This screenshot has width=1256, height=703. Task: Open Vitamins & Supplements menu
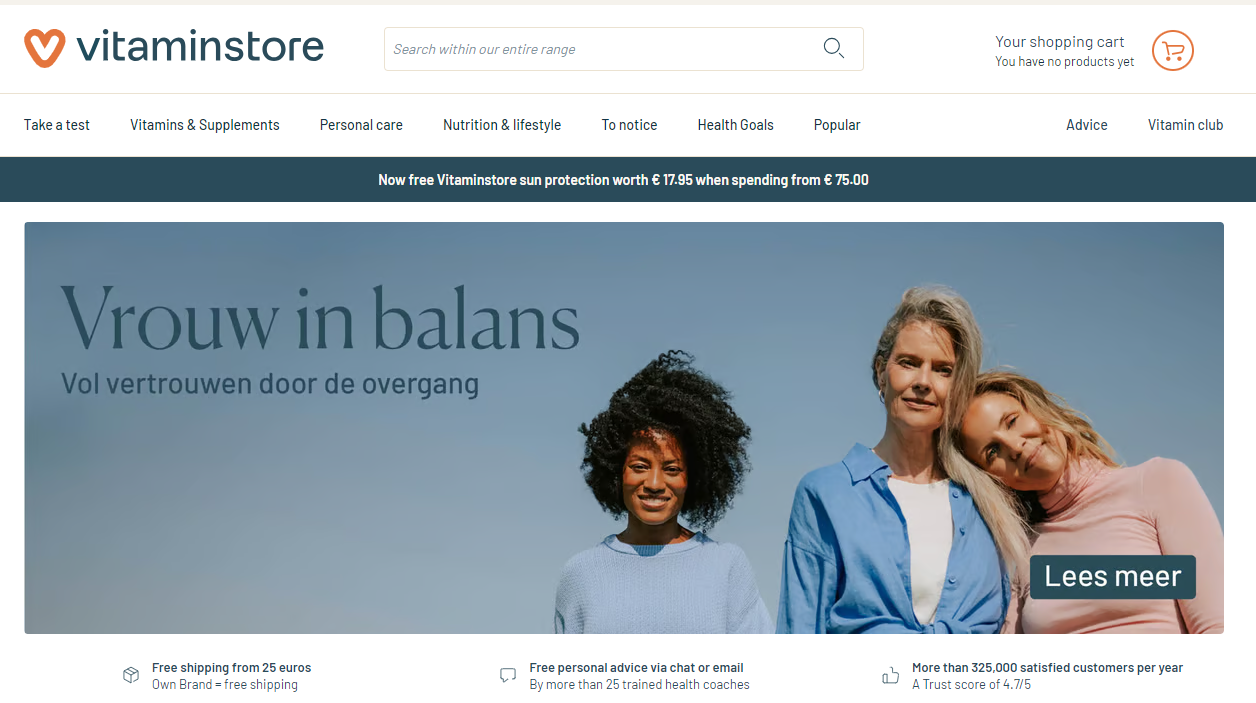205,125
